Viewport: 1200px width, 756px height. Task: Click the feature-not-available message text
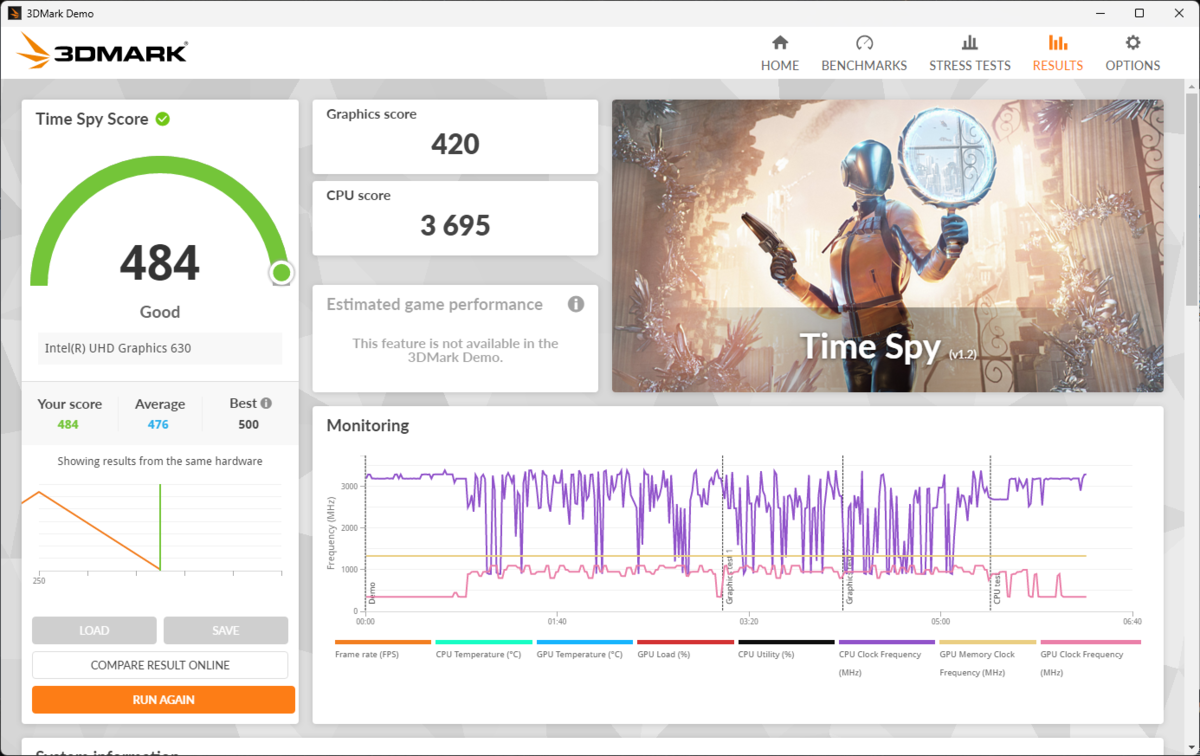(455, 350)
